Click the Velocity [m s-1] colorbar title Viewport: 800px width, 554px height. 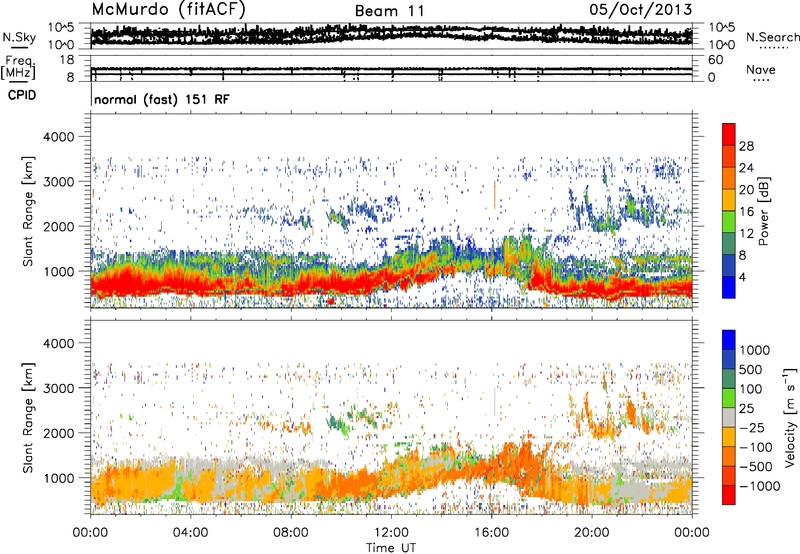(790, 417)
